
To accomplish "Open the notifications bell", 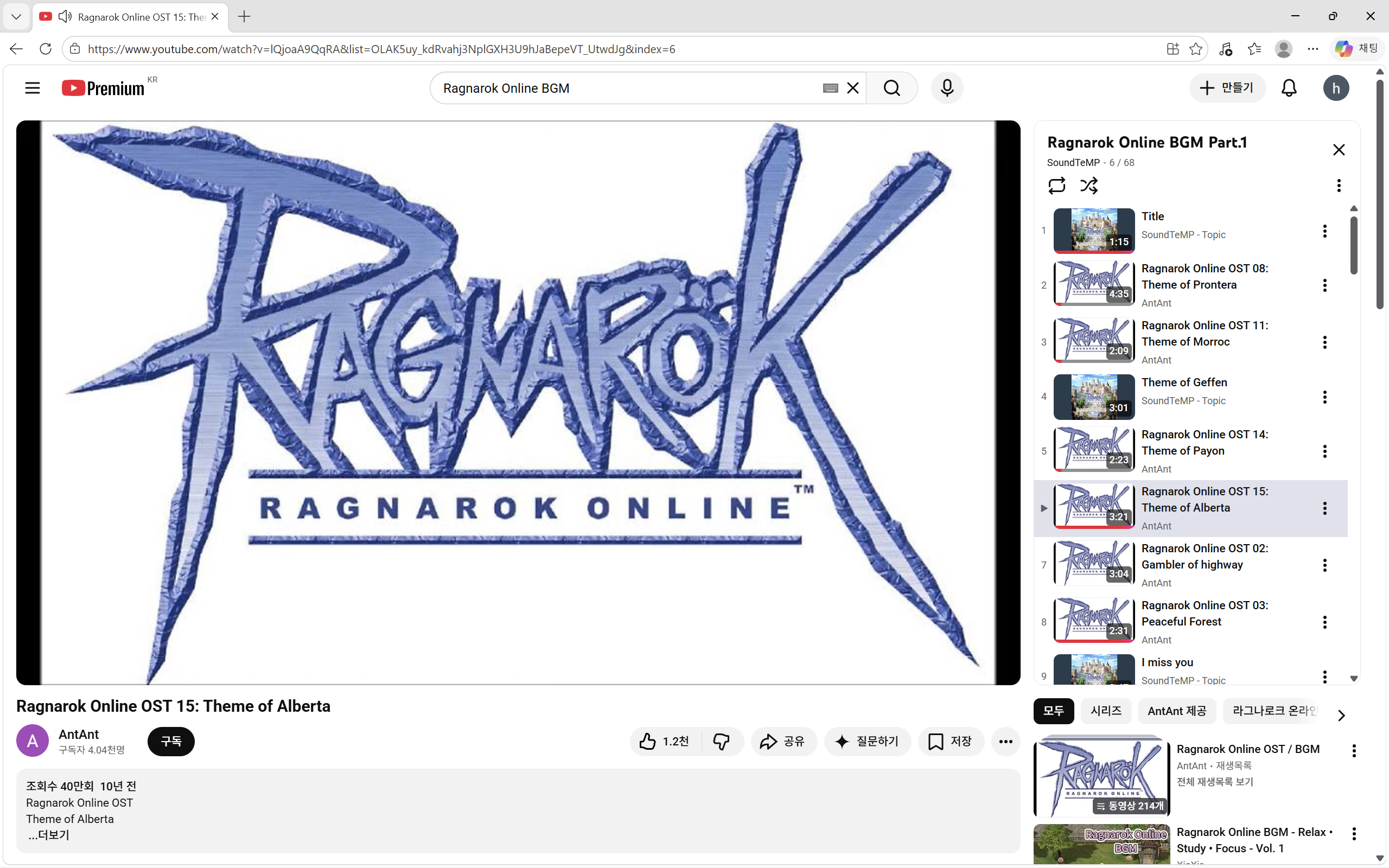I will click(1289, 88).
